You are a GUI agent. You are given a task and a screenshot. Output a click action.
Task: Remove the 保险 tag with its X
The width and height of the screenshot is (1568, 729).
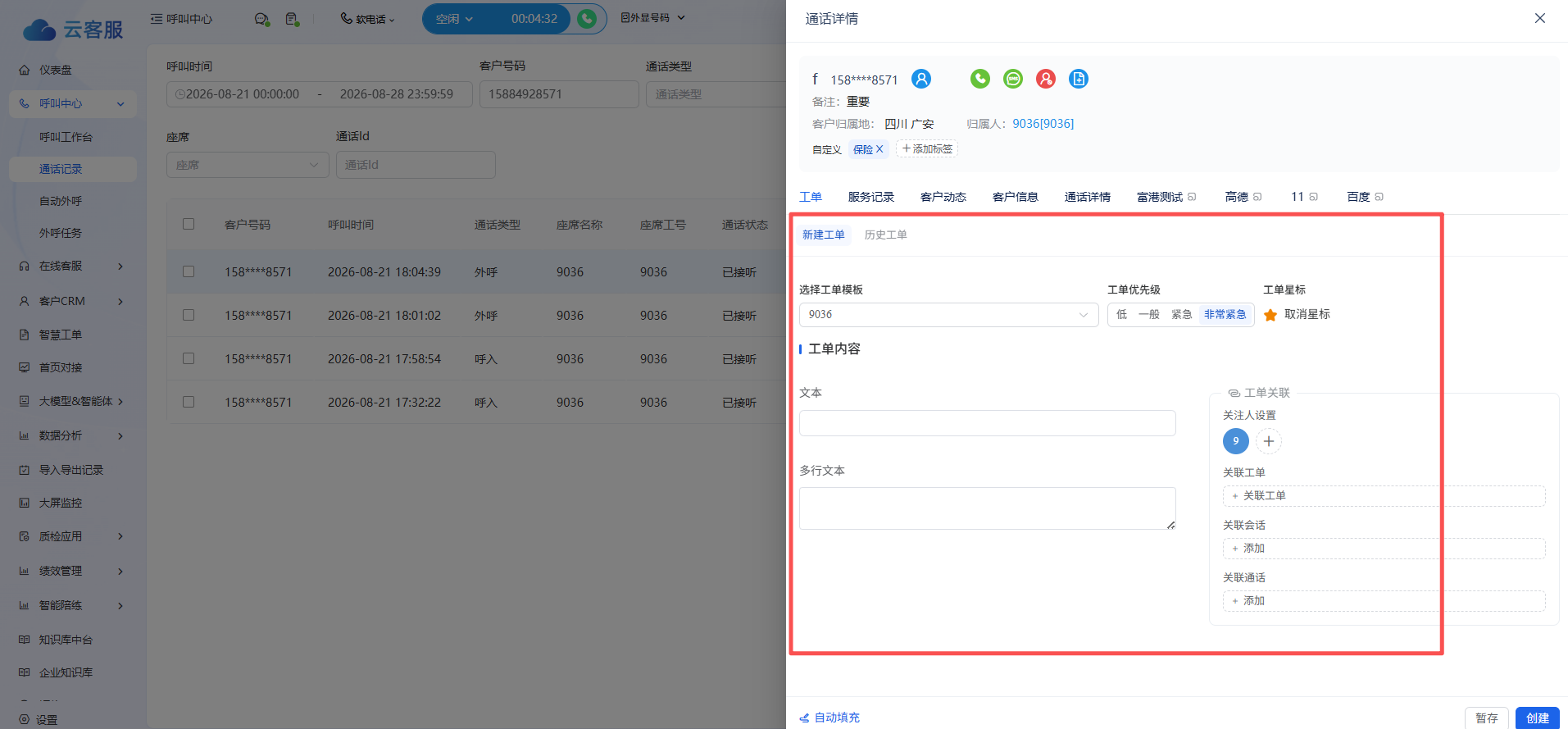[879, 149]
